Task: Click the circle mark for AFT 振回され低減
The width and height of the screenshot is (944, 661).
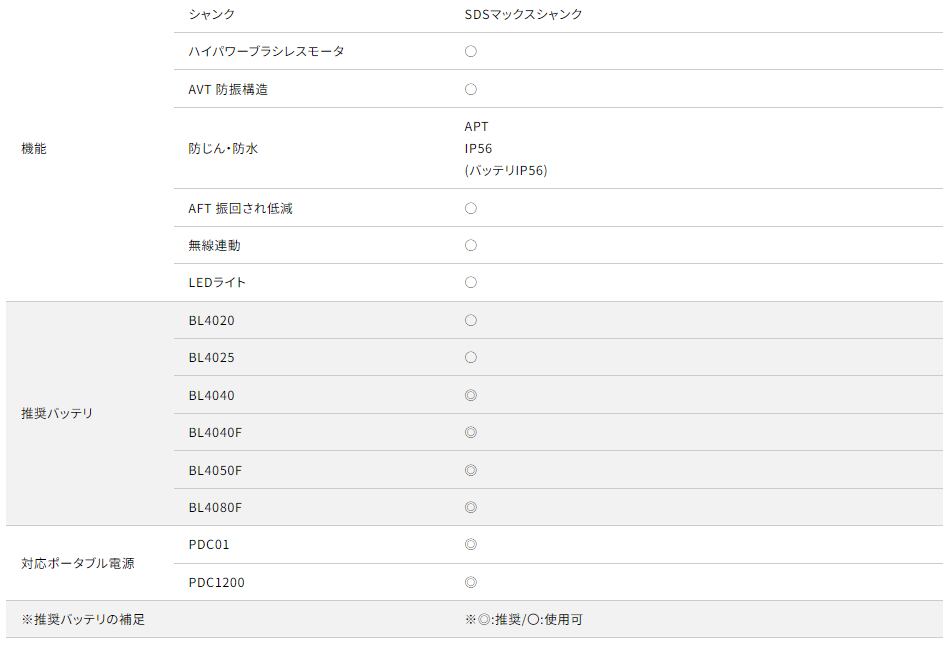Action: click(471, 208)
